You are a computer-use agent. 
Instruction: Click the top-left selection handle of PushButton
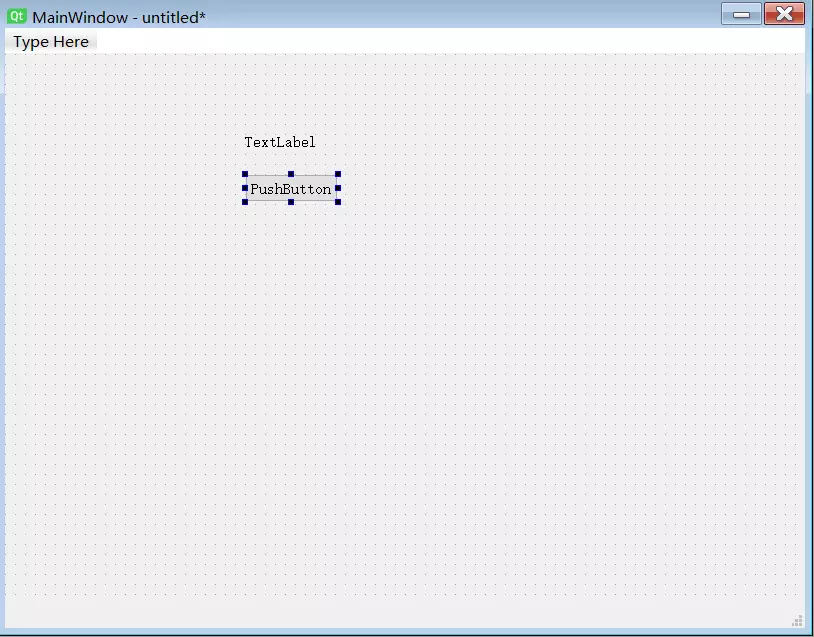point(245,174)
